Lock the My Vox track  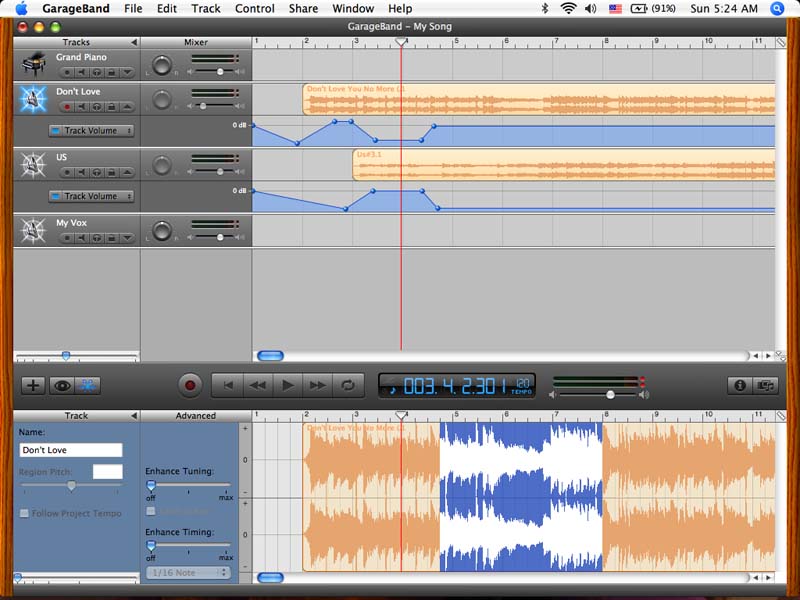tap(111, 238)
